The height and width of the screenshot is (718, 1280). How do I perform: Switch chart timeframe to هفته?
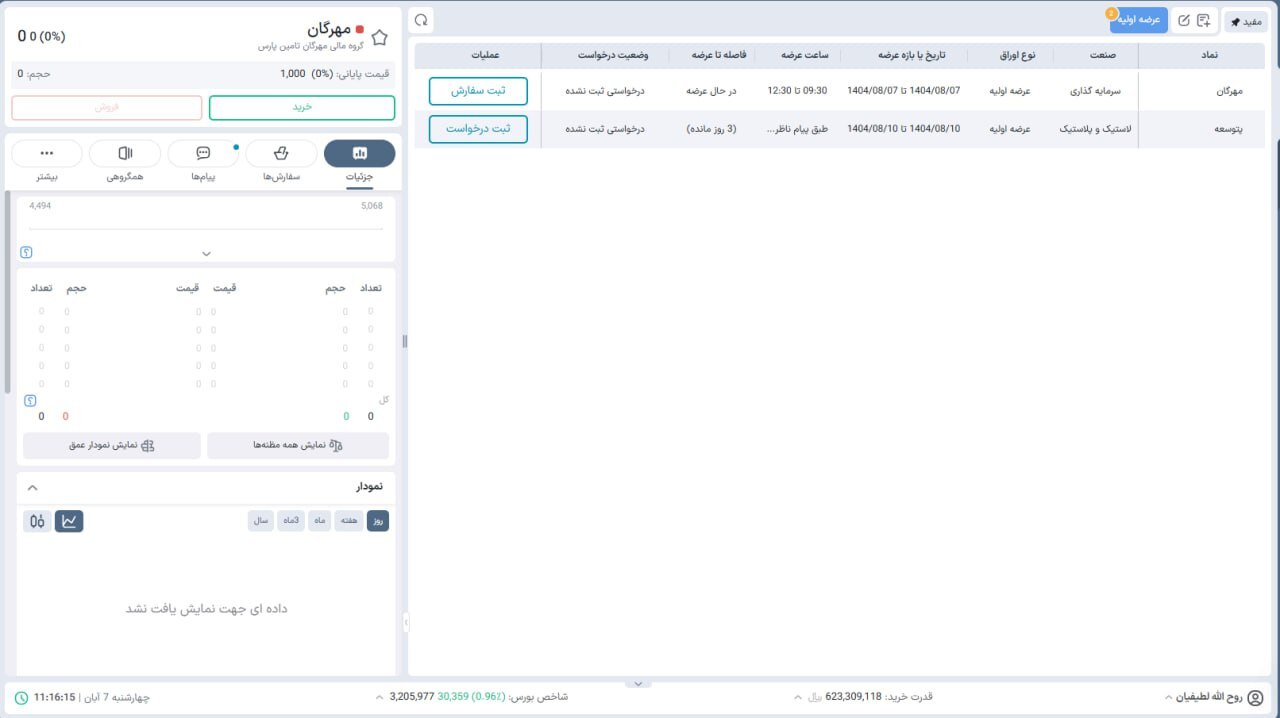pos(348,520)
